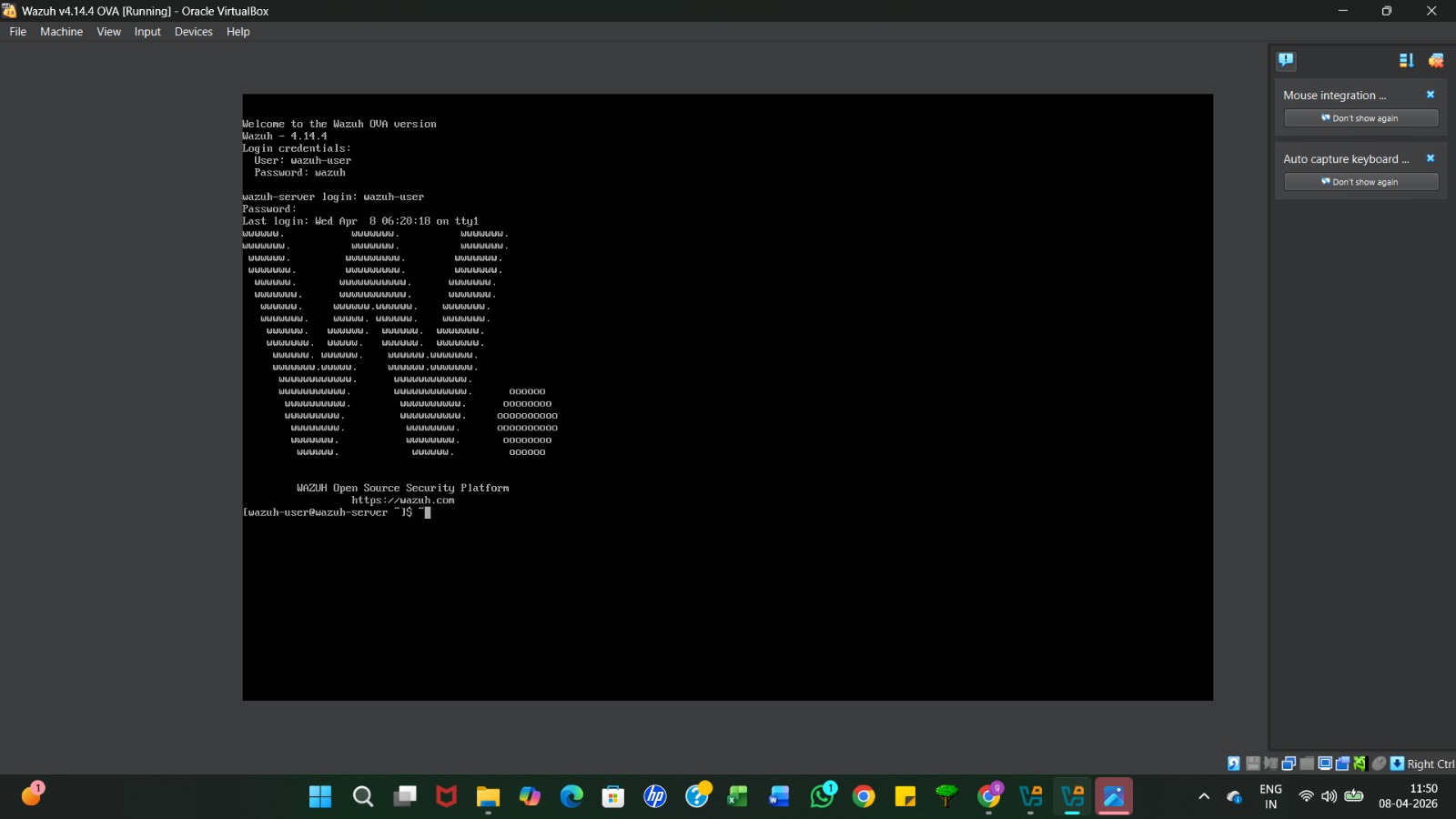Open the Devices menu
Image resolution: width=1456 pixels, height=819 pixels.
[194, 32]
